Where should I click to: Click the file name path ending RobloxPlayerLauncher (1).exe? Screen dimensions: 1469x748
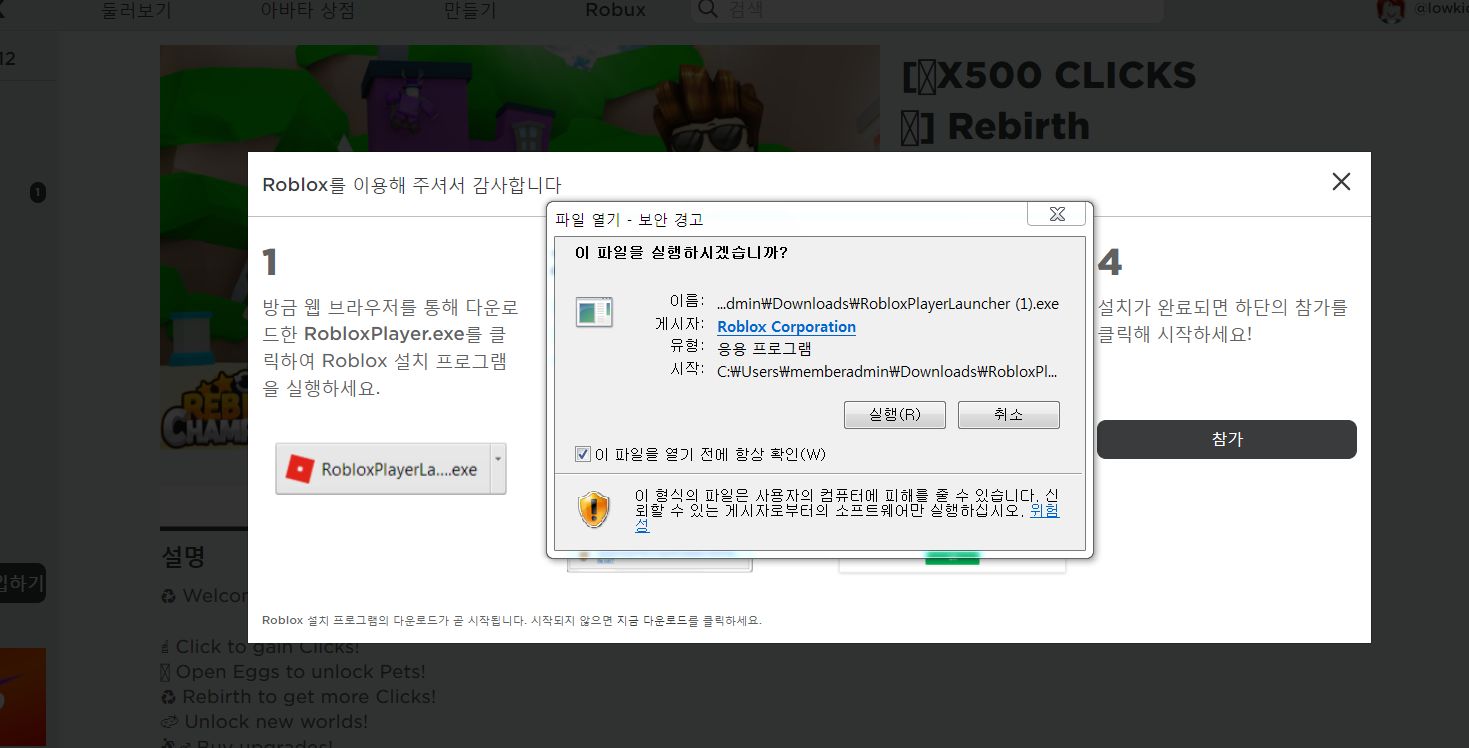click(x=888, y=304)
